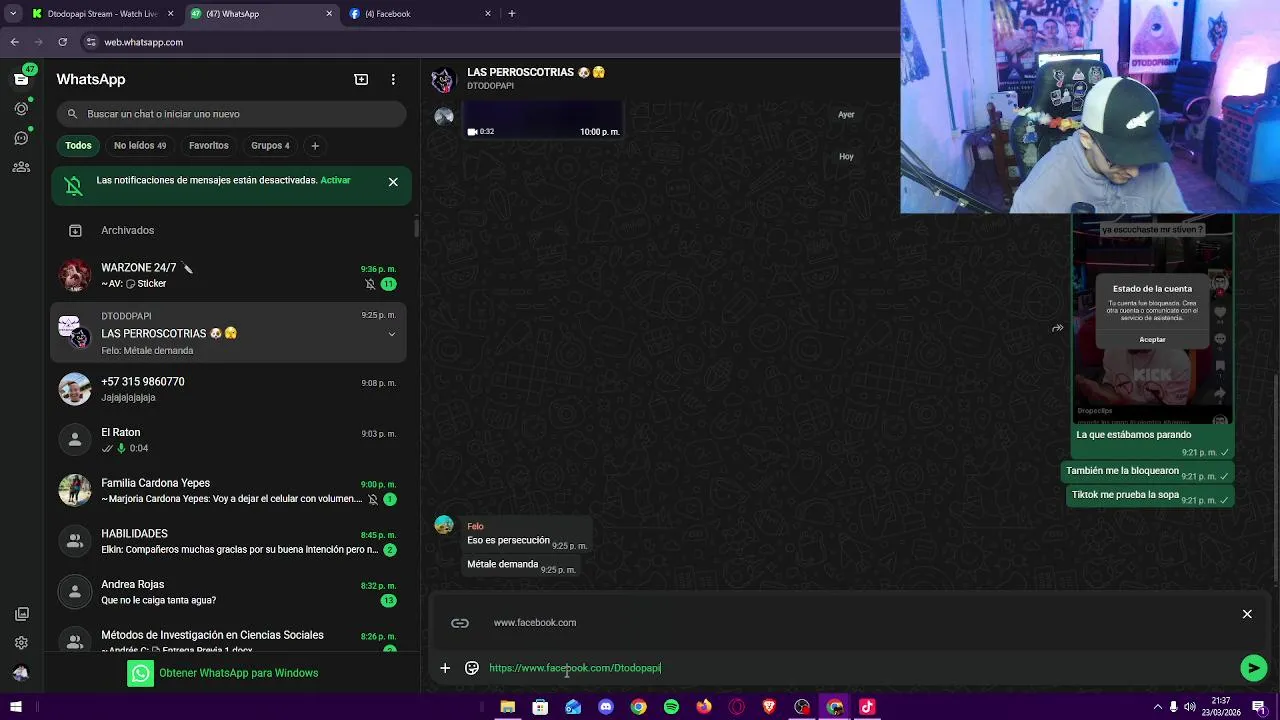The width and height of the screenshot is (1280, 720).
Task: Open the LAS PERROSCOTRIAS group avatar
Action: [443, 79]
